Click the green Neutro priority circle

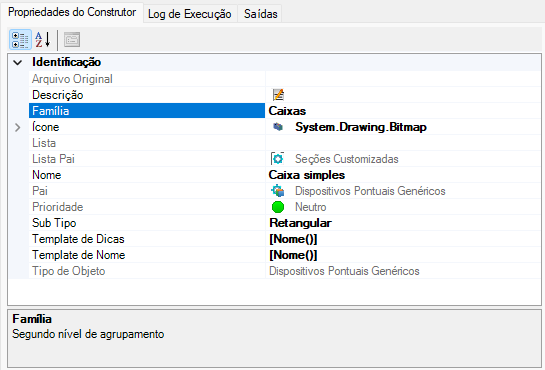[278, 207]
